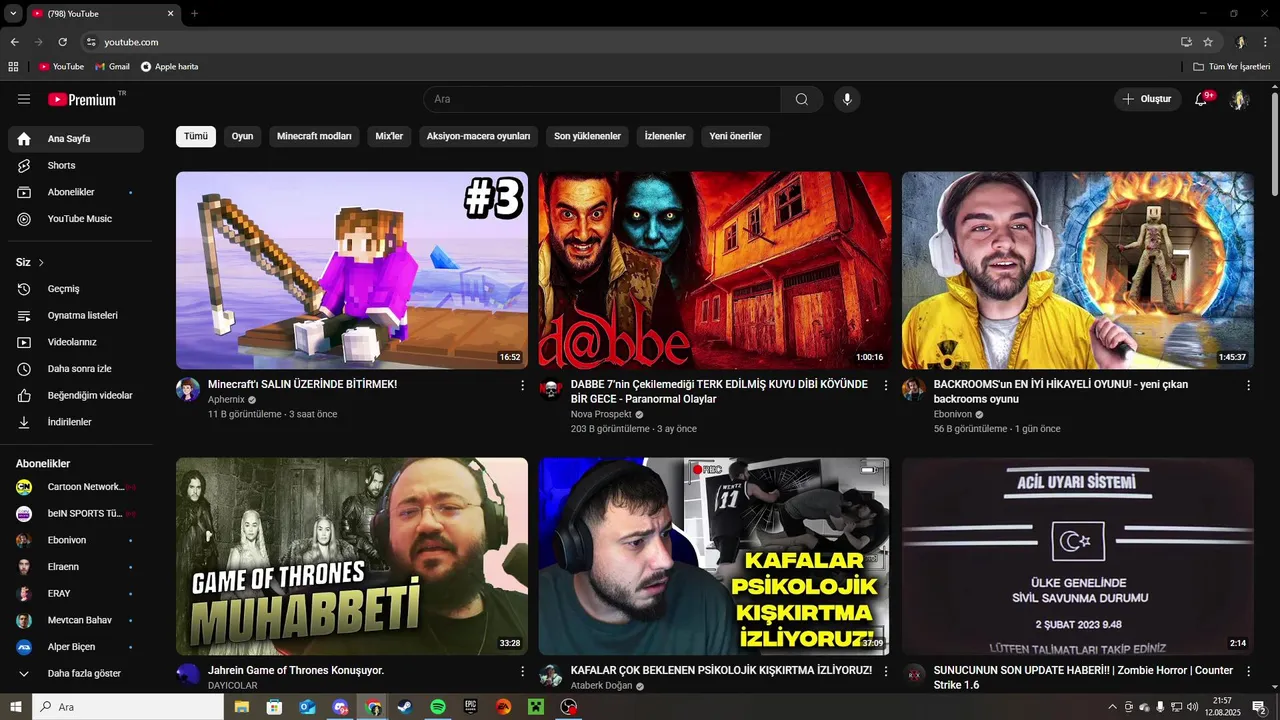This screenshot has width=1280, height=720.
Task: Open options for SUNUCUNUN SON UPDATE video
Action: pos(1248,671)
